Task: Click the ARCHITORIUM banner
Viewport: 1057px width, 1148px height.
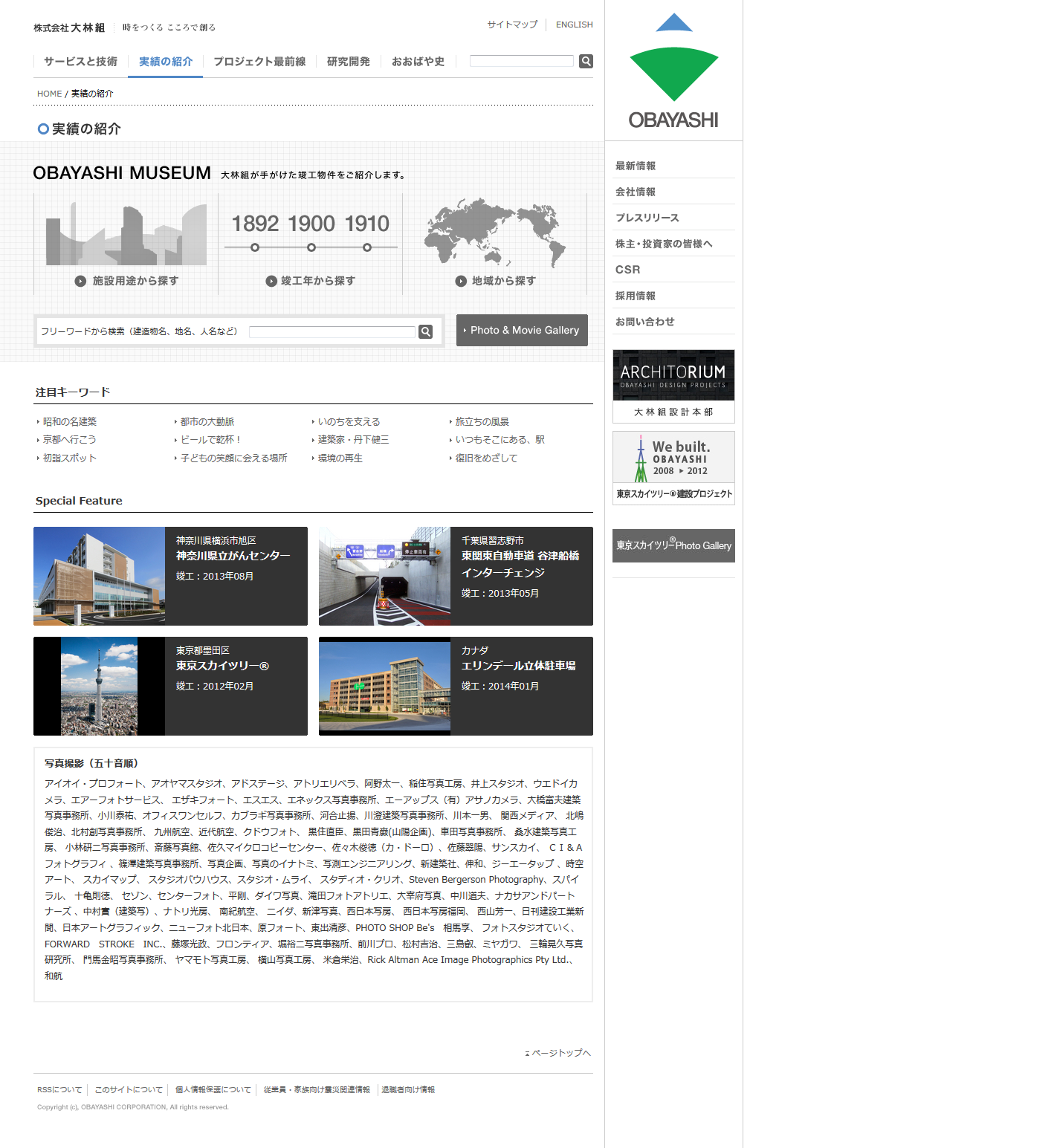Action: [x=673, y=386]
